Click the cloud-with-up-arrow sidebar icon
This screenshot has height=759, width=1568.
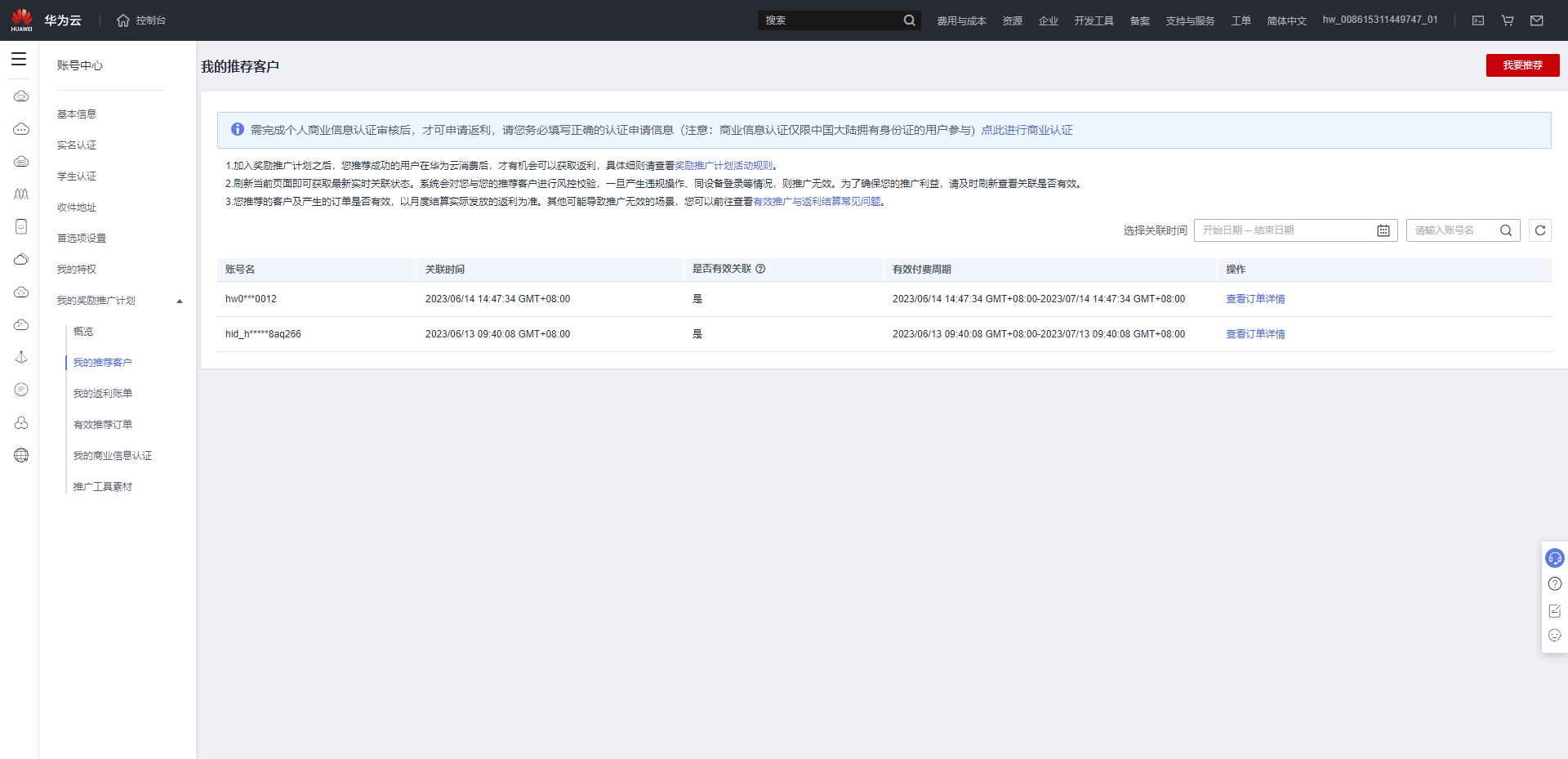click(x=21, y=292)
